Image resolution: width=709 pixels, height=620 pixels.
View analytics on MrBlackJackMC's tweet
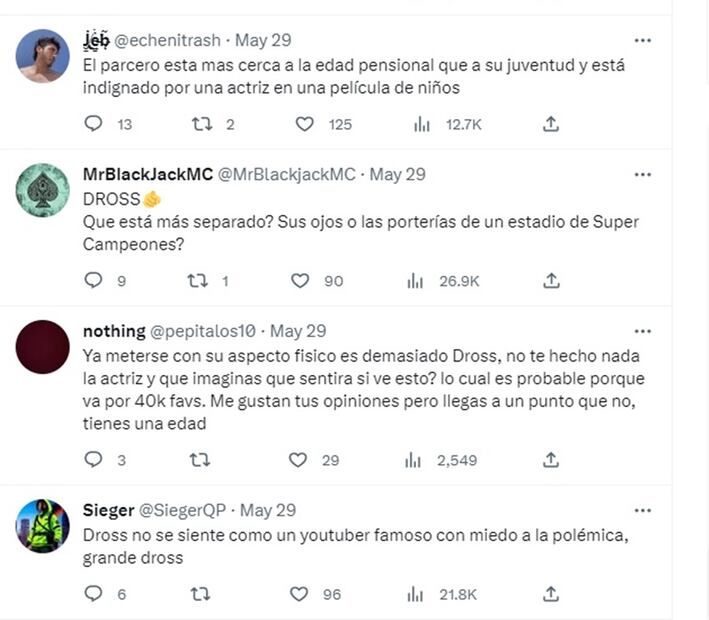pyautogui.click(x=416, y=281)
